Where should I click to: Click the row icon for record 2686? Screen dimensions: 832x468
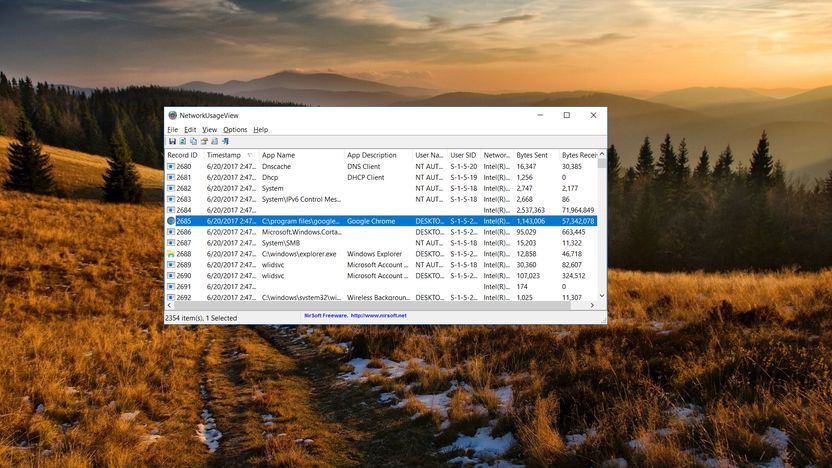[171, 232]
